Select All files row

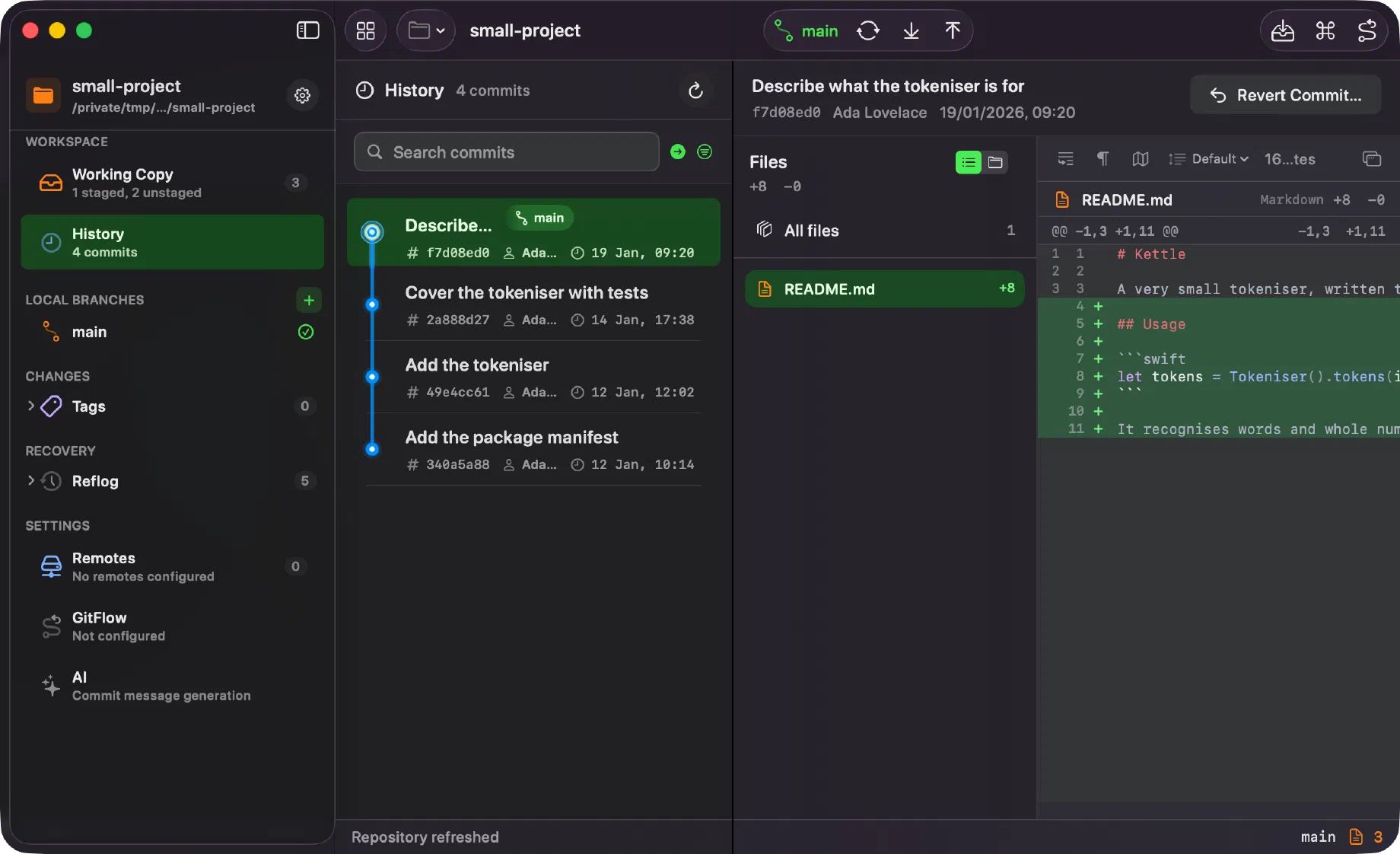coord(884,230)
